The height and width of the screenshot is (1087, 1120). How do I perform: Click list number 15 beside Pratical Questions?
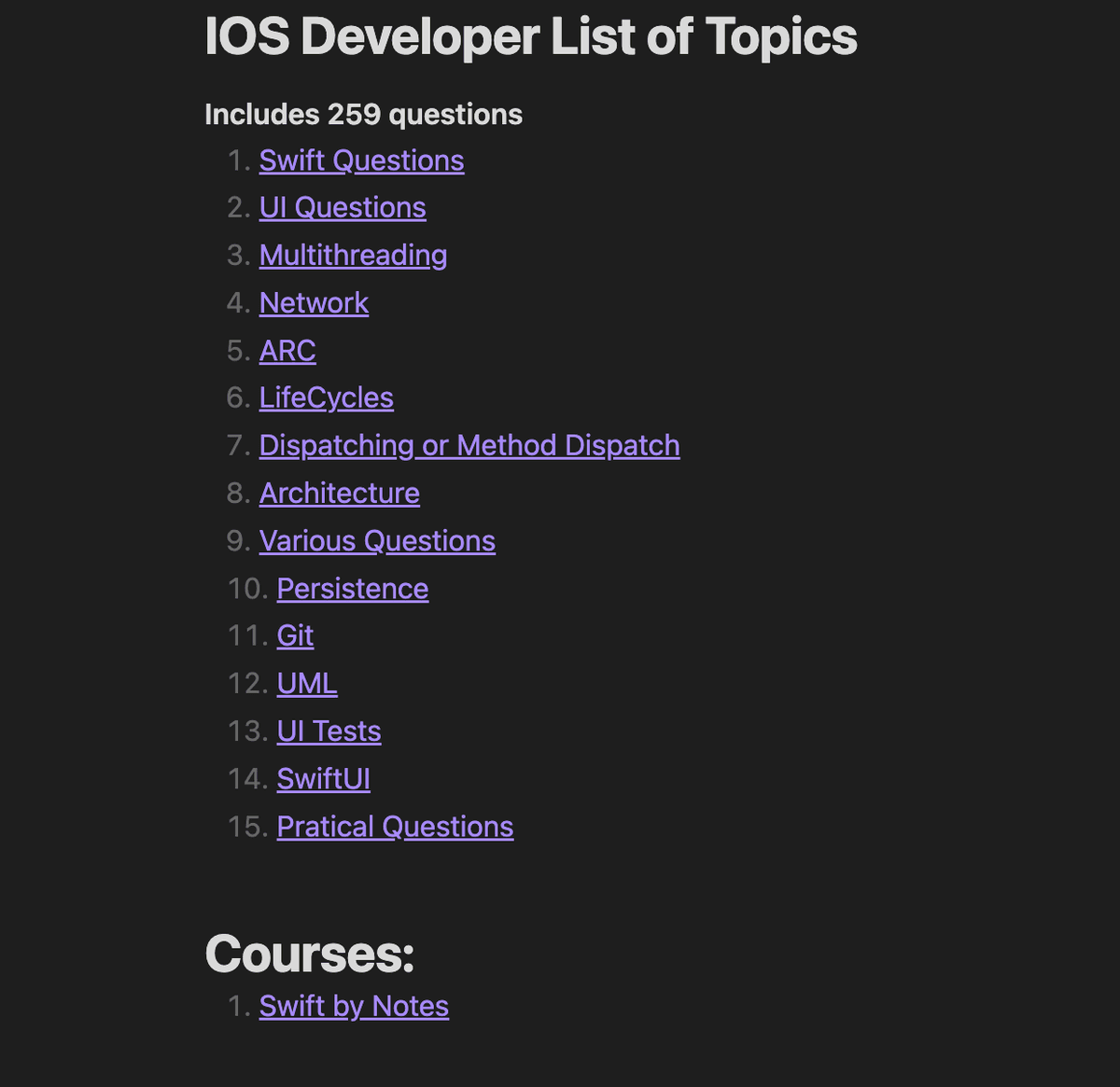248,827
